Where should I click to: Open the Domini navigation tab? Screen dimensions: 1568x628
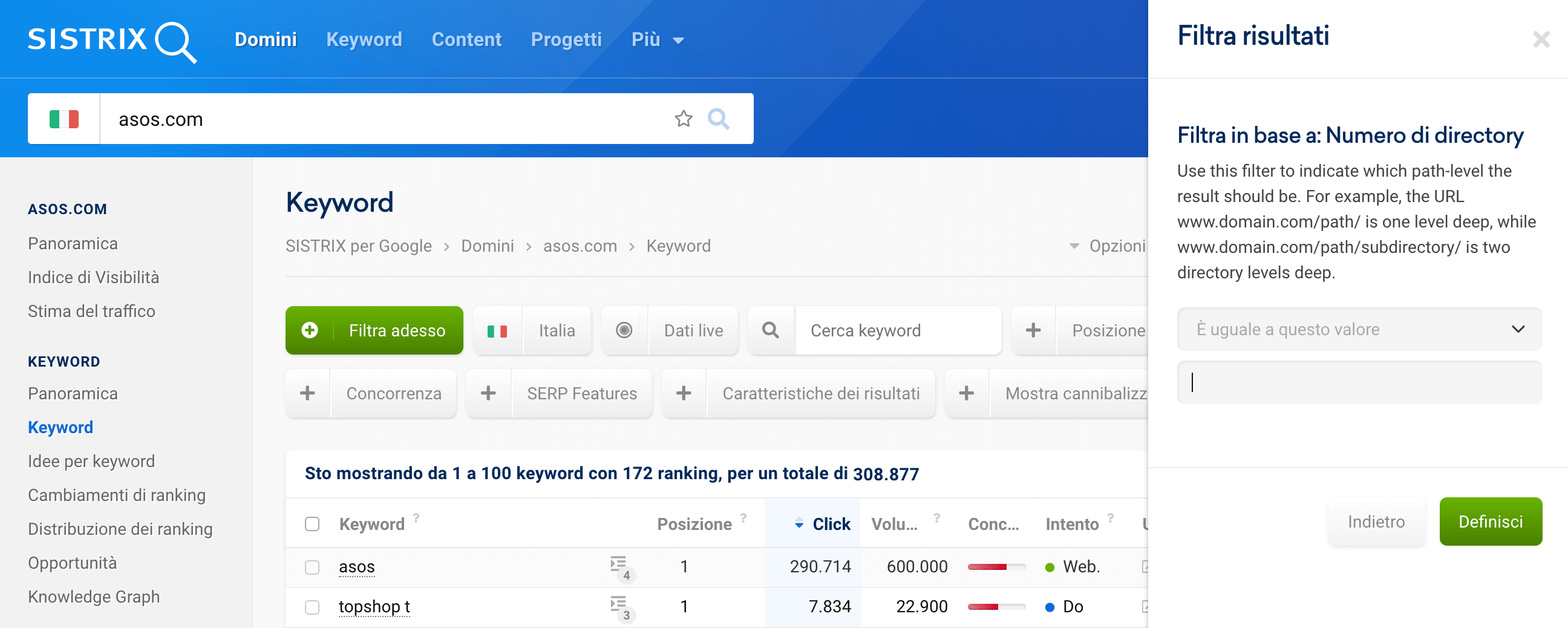[x=266, y=39]
